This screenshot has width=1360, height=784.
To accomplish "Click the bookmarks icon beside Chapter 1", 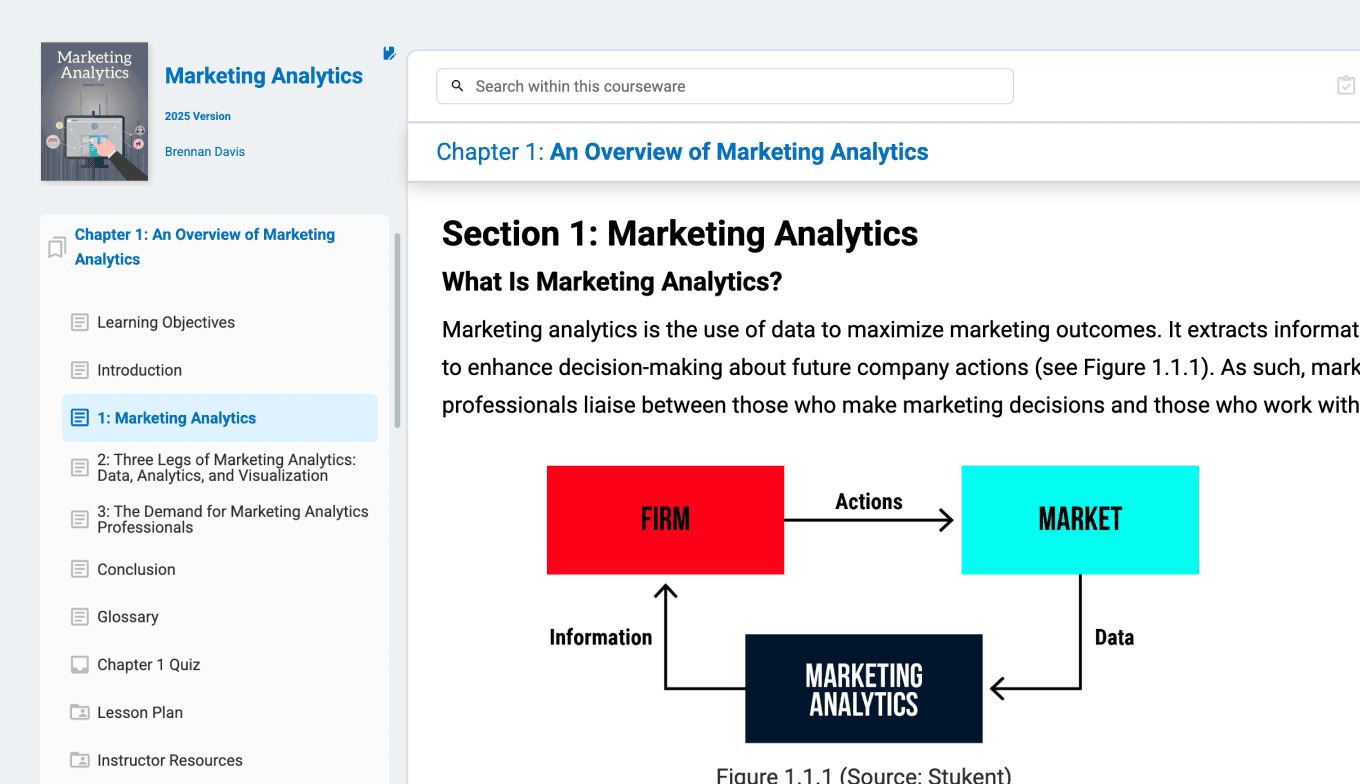I will pos(57,247).
